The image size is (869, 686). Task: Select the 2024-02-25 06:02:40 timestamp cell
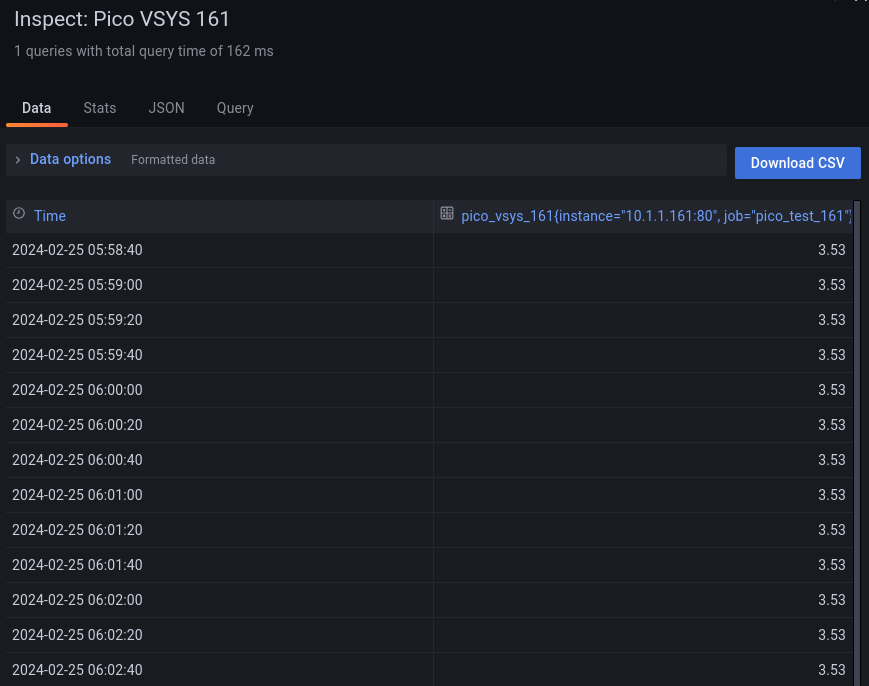(x=77, y=670)
